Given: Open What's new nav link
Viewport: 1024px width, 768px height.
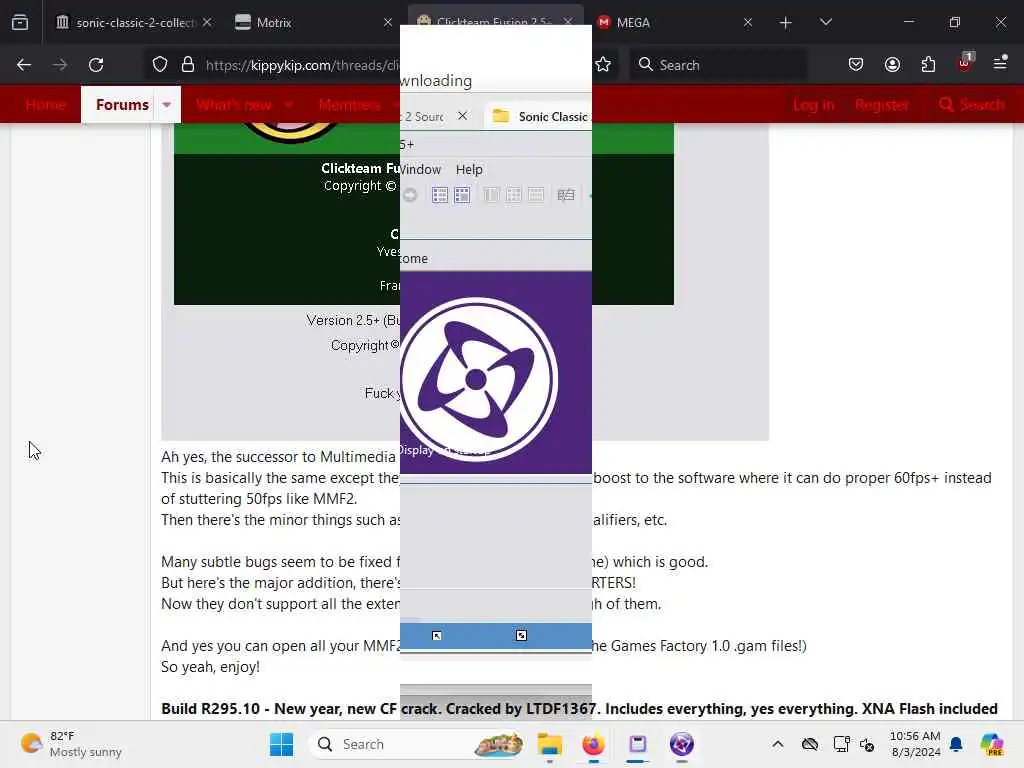Looking at the screenshot, I should (234, 104).
